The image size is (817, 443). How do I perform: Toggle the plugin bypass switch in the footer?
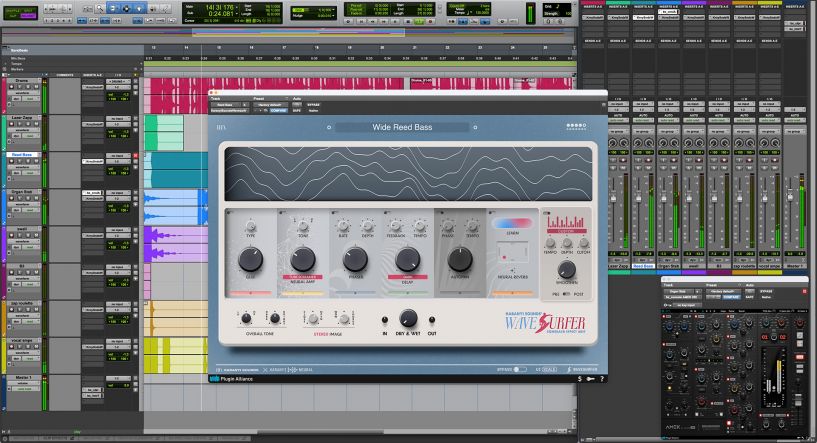pos(520,369)
